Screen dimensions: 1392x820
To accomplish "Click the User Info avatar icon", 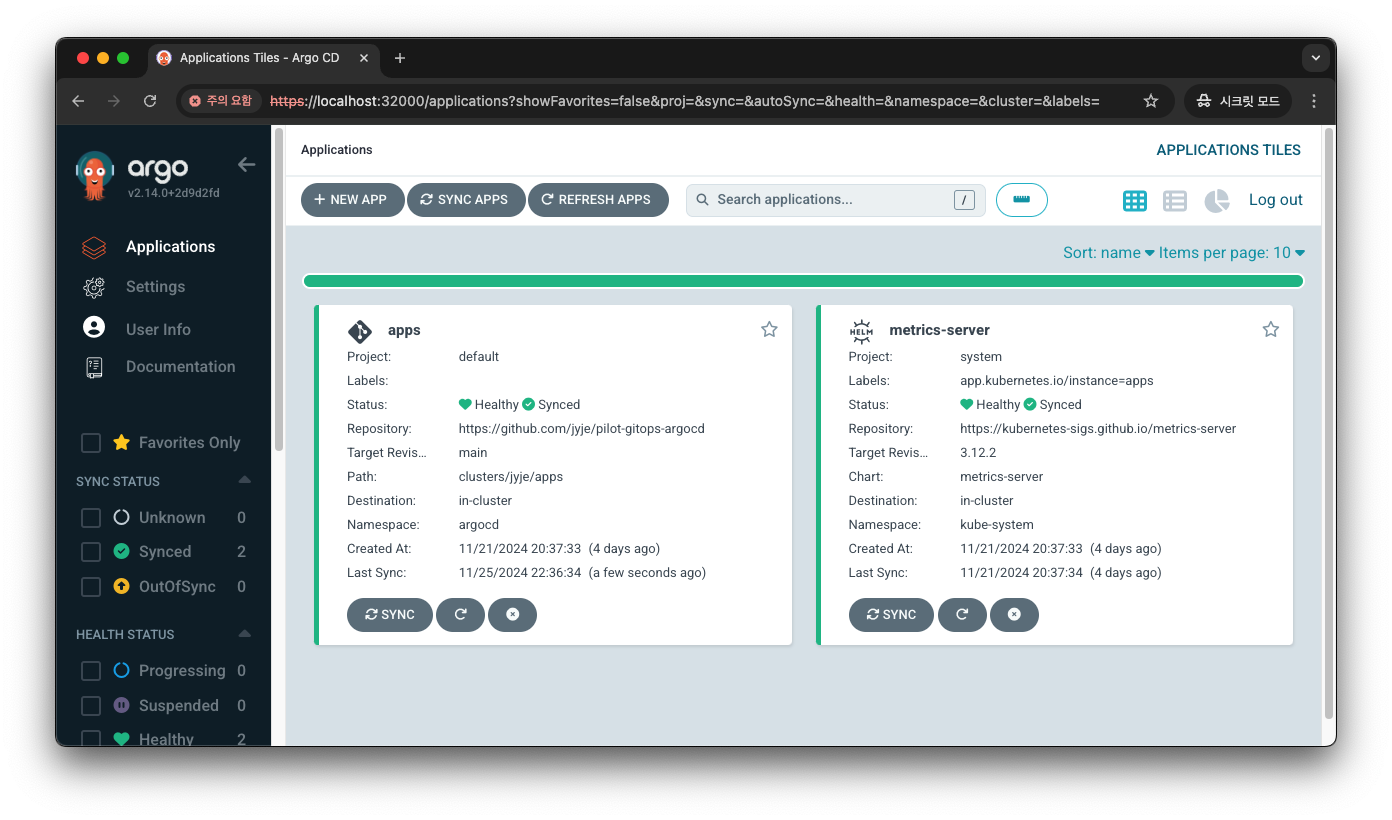I will 94,327.
